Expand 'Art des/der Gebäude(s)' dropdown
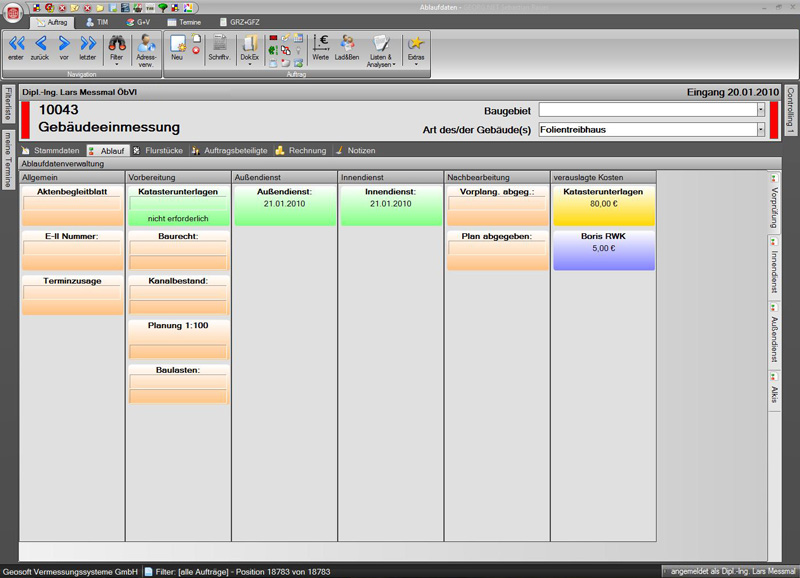 pos(760,129)
